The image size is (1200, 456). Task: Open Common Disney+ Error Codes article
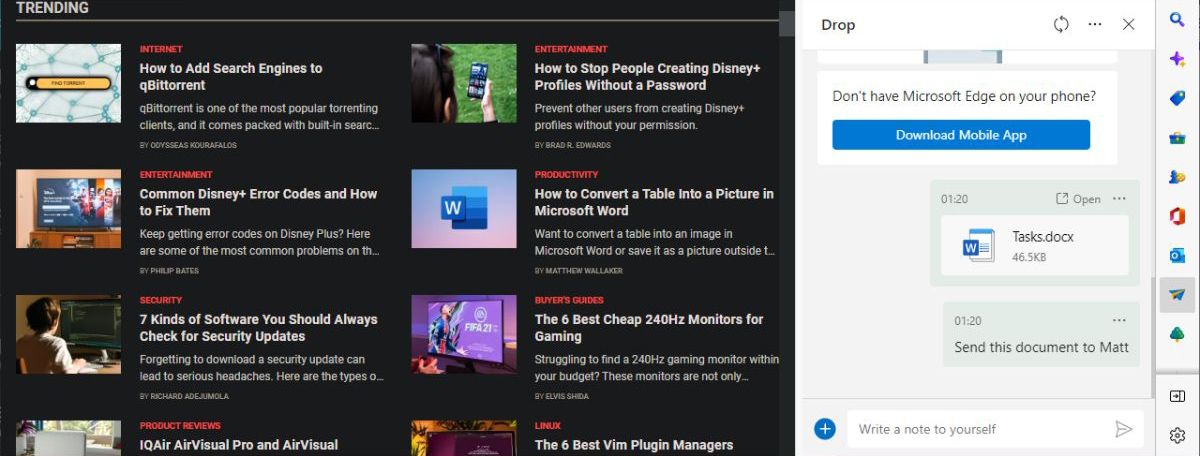point(258,202)
